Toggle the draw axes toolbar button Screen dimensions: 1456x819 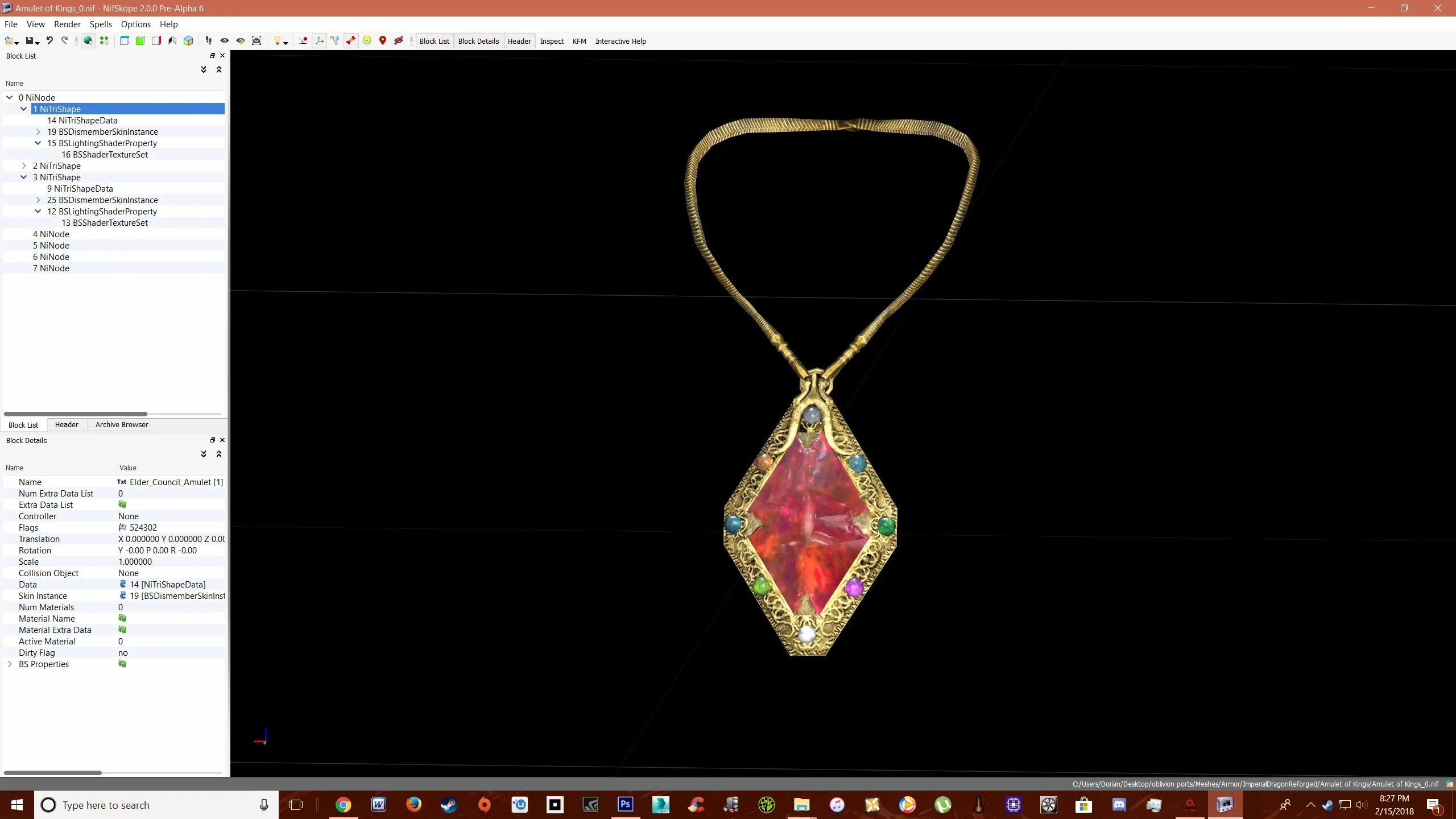319,41
